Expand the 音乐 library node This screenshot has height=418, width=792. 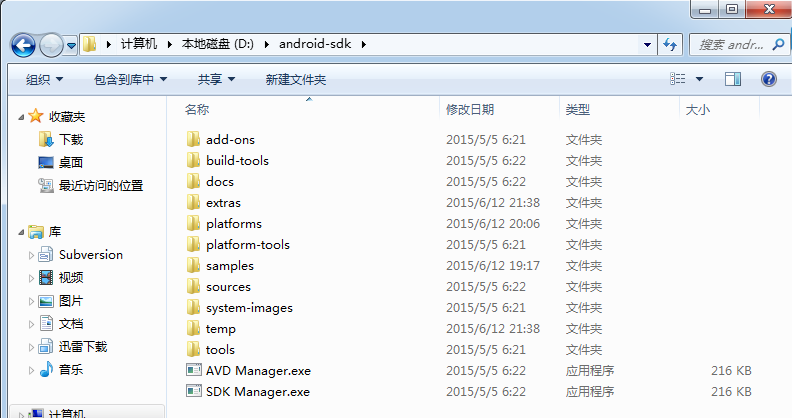point(31,370)
